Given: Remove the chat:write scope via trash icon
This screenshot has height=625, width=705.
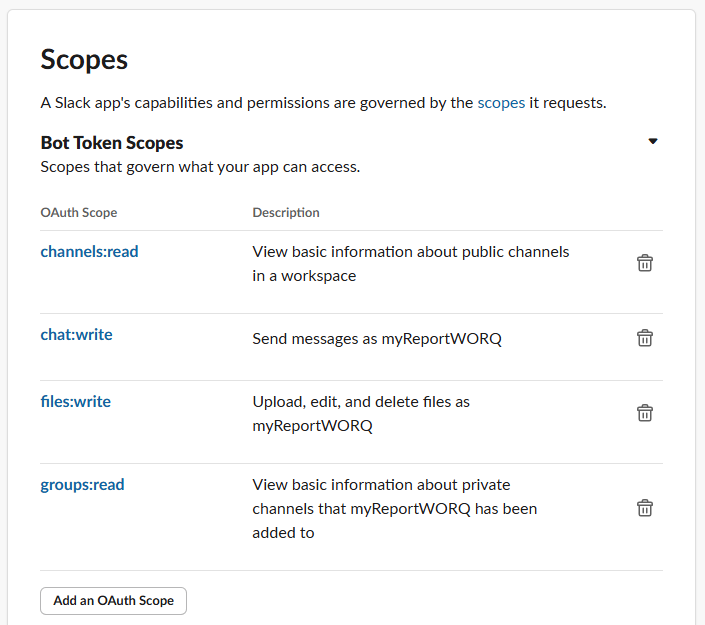Looking at the screenshot, I should tap(645, 338).
